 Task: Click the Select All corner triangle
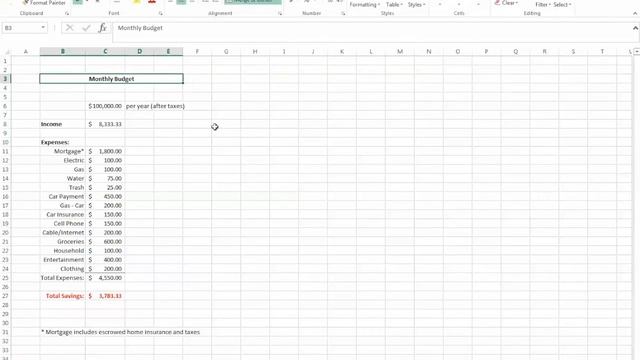7,51
